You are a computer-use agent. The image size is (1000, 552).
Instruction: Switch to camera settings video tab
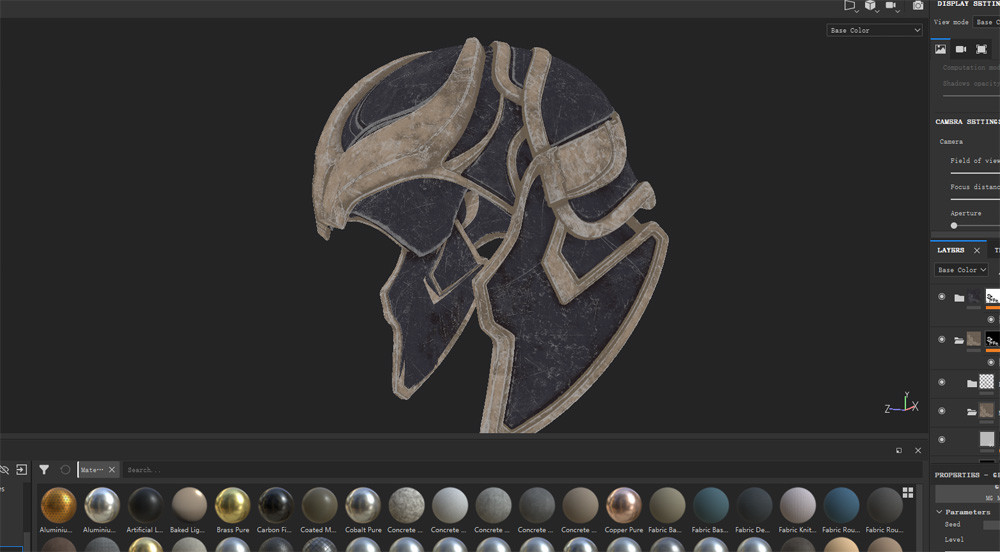click(x=960, y=49)
